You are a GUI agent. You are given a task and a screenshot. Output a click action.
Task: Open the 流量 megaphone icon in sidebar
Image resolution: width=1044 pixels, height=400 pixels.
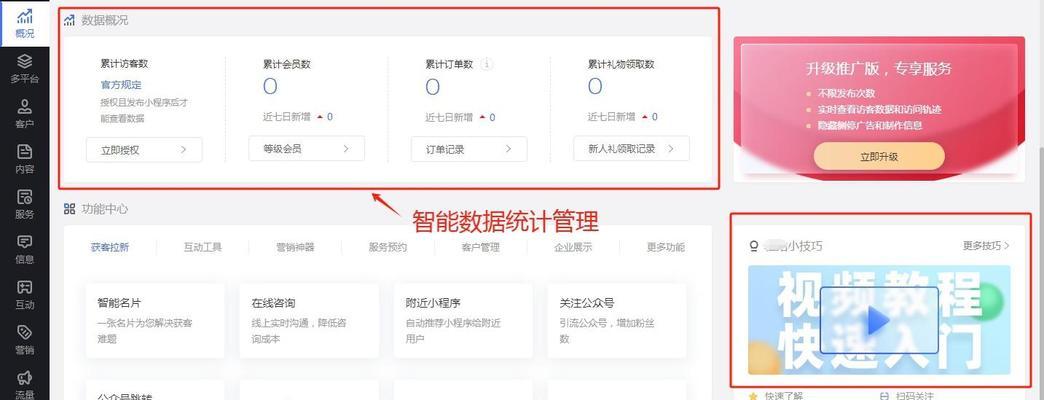[x=25, y=377]
